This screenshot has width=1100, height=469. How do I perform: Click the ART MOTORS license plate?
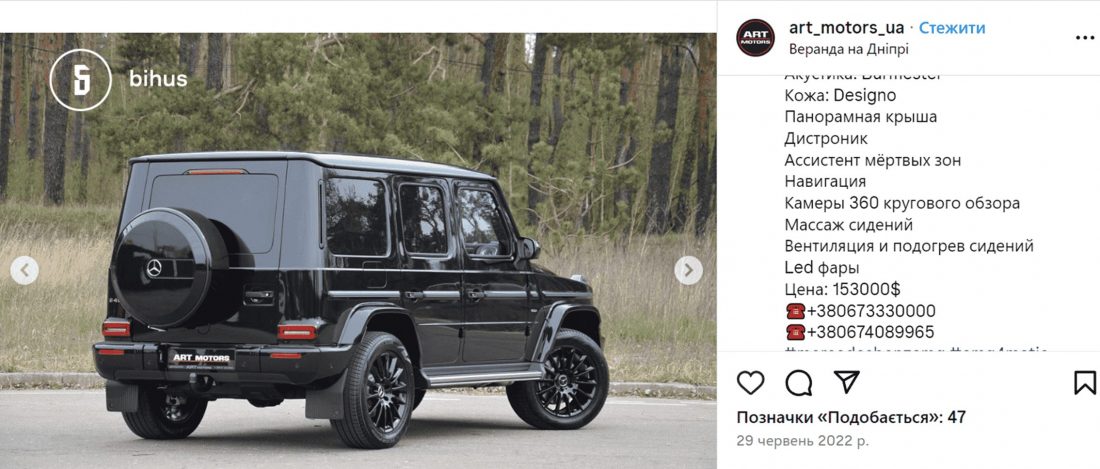[x=201, y=358]
